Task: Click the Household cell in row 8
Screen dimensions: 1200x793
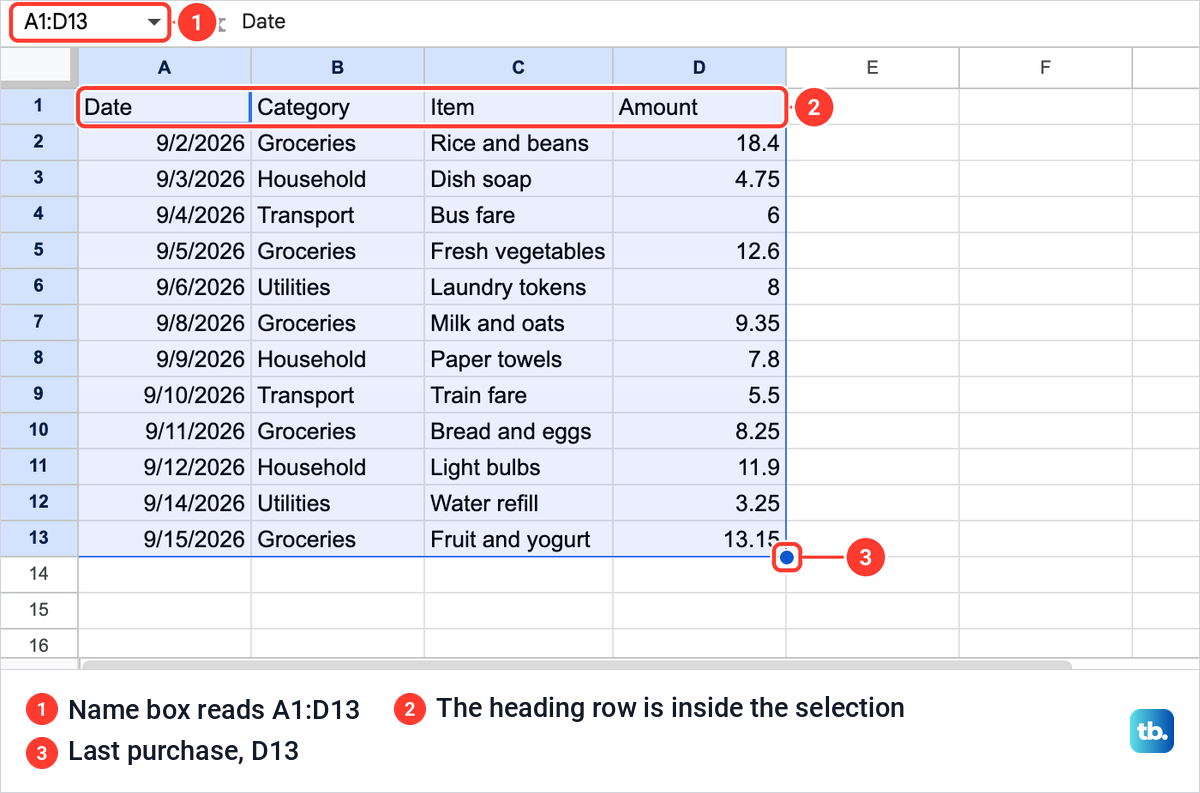Action: [x=338, y=359]
